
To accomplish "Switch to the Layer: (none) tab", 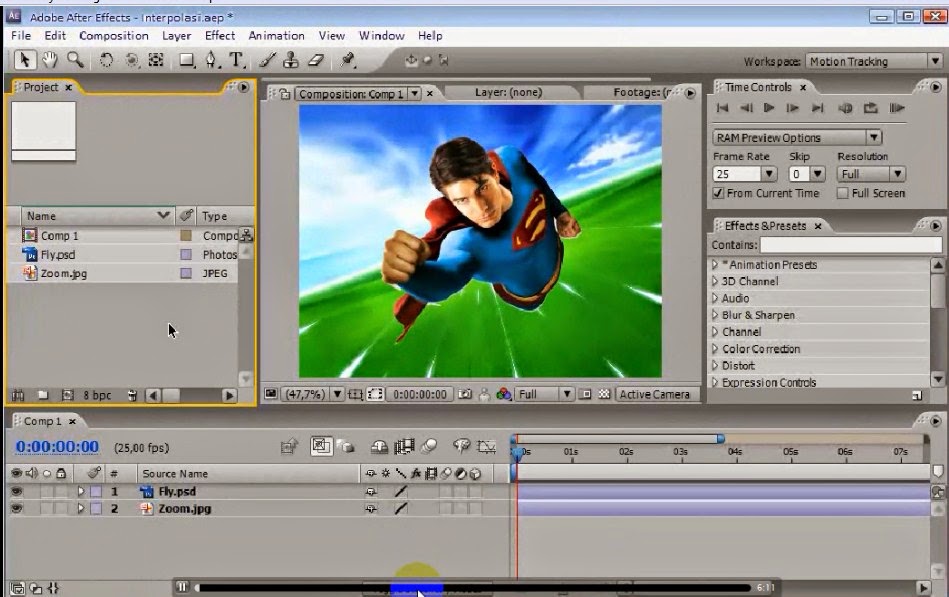I will click(x=508, y=93).
